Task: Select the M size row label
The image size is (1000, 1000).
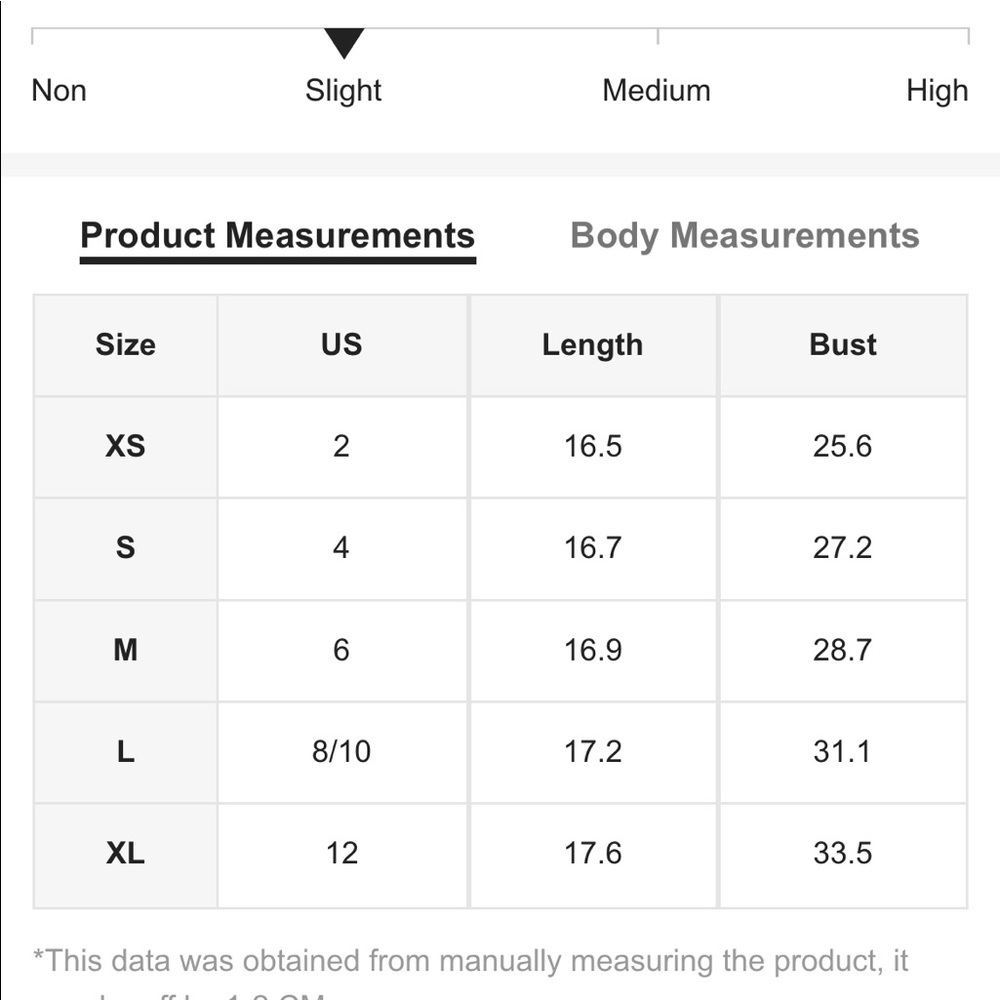Action: pos(126,651)
